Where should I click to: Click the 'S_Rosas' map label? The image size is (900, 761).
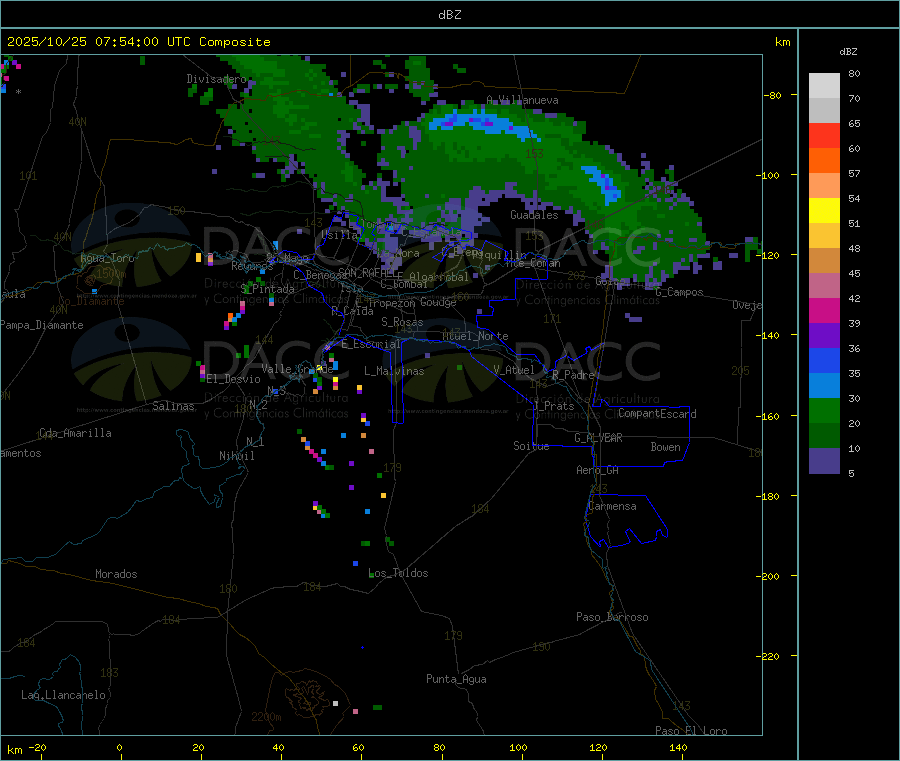[x=402, y=322]
